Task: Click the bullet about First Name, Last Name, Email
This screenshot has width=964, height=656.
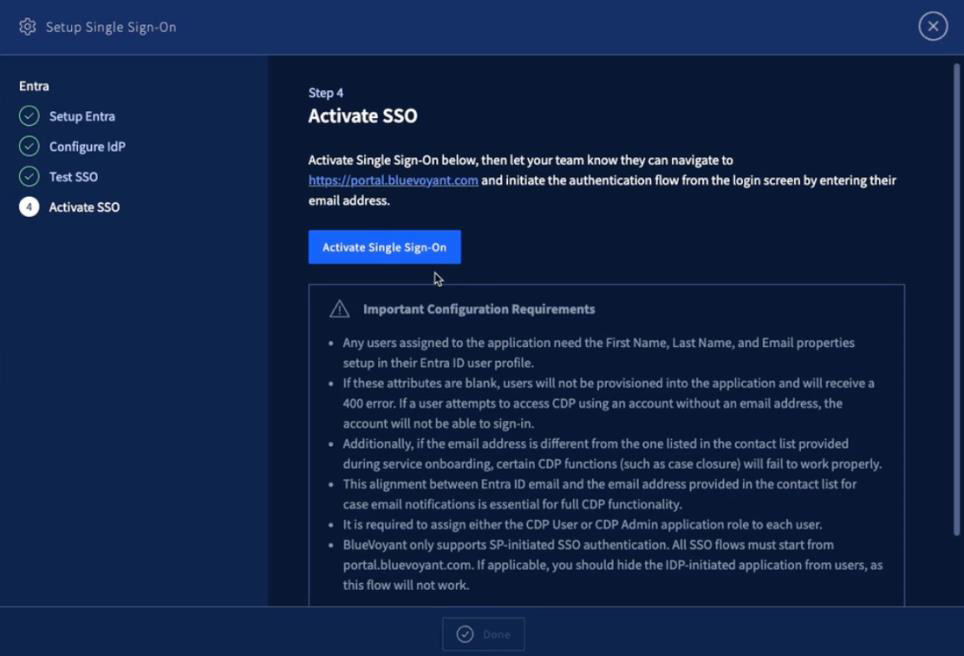Action: 599,352
